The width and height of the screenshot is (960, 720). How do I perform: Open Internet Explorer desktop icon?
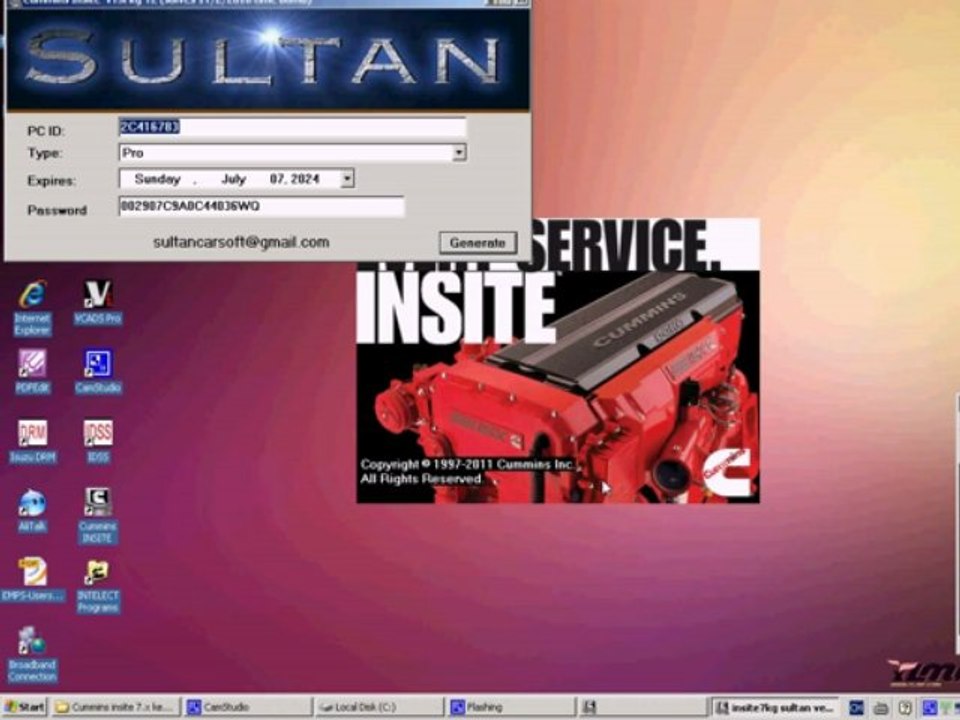click(x=32, y=307)
